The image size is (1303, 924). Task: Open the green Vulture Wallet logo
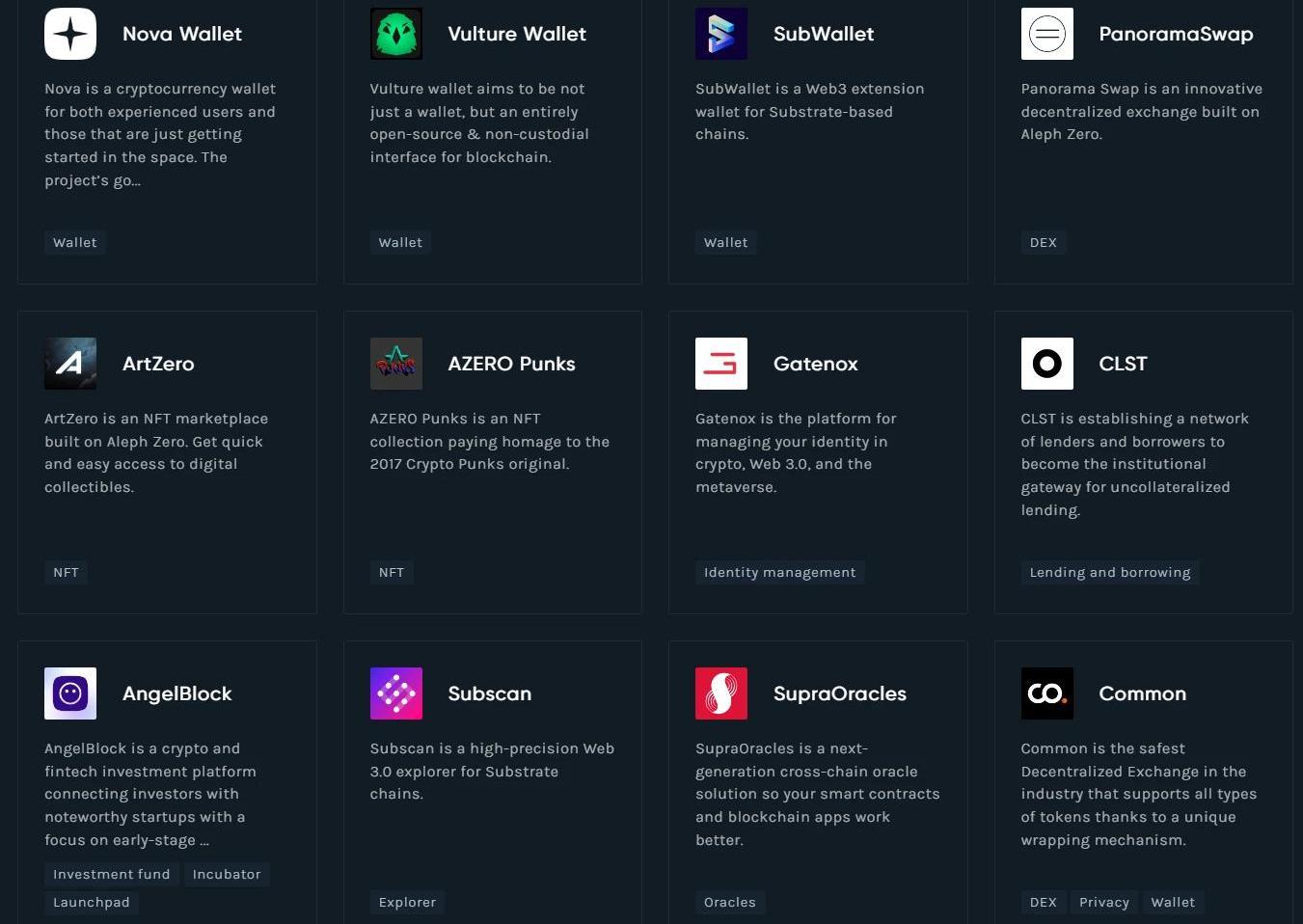tap(396, 34)
